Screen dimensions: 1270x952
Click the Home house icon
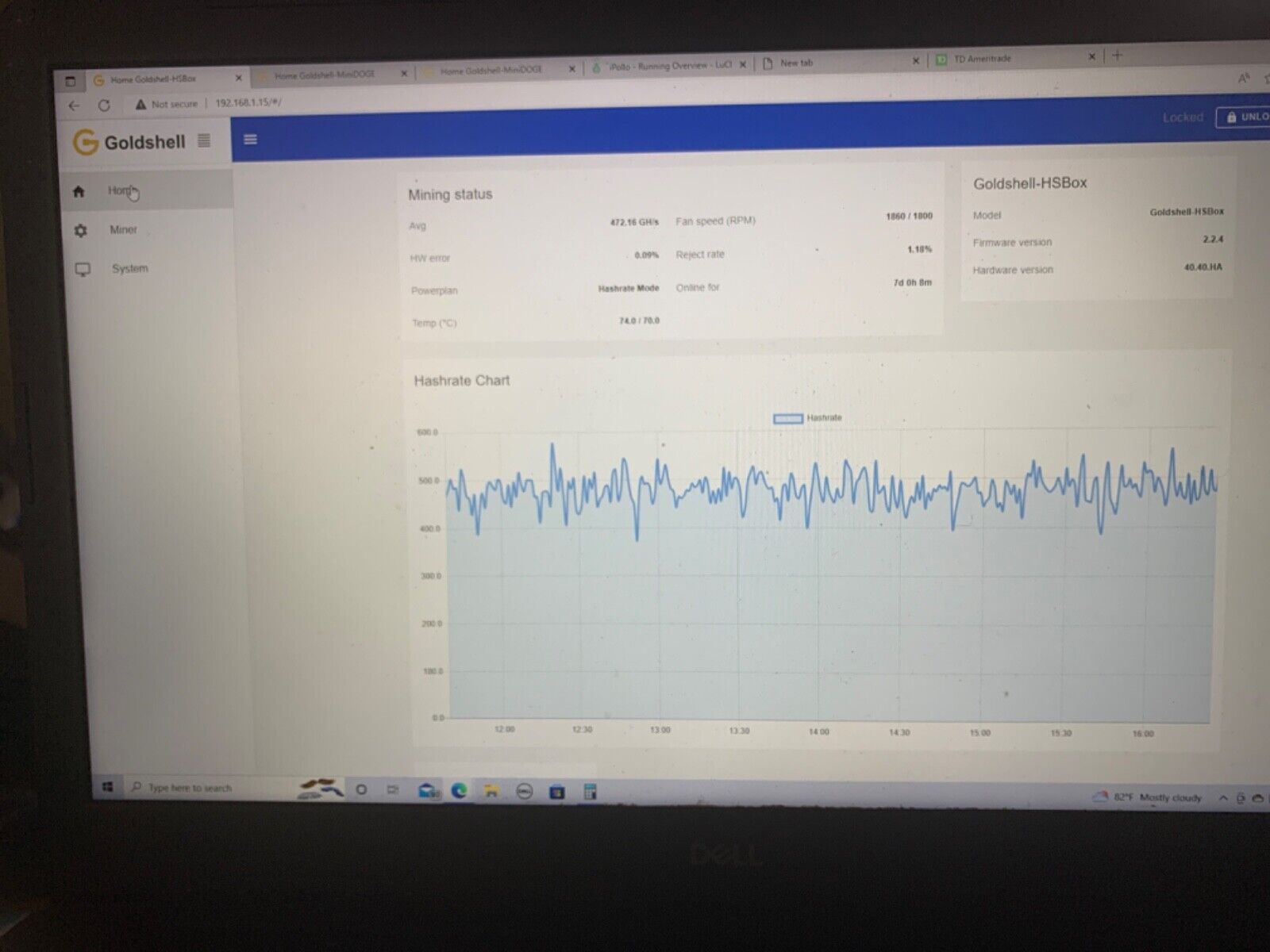79,191
